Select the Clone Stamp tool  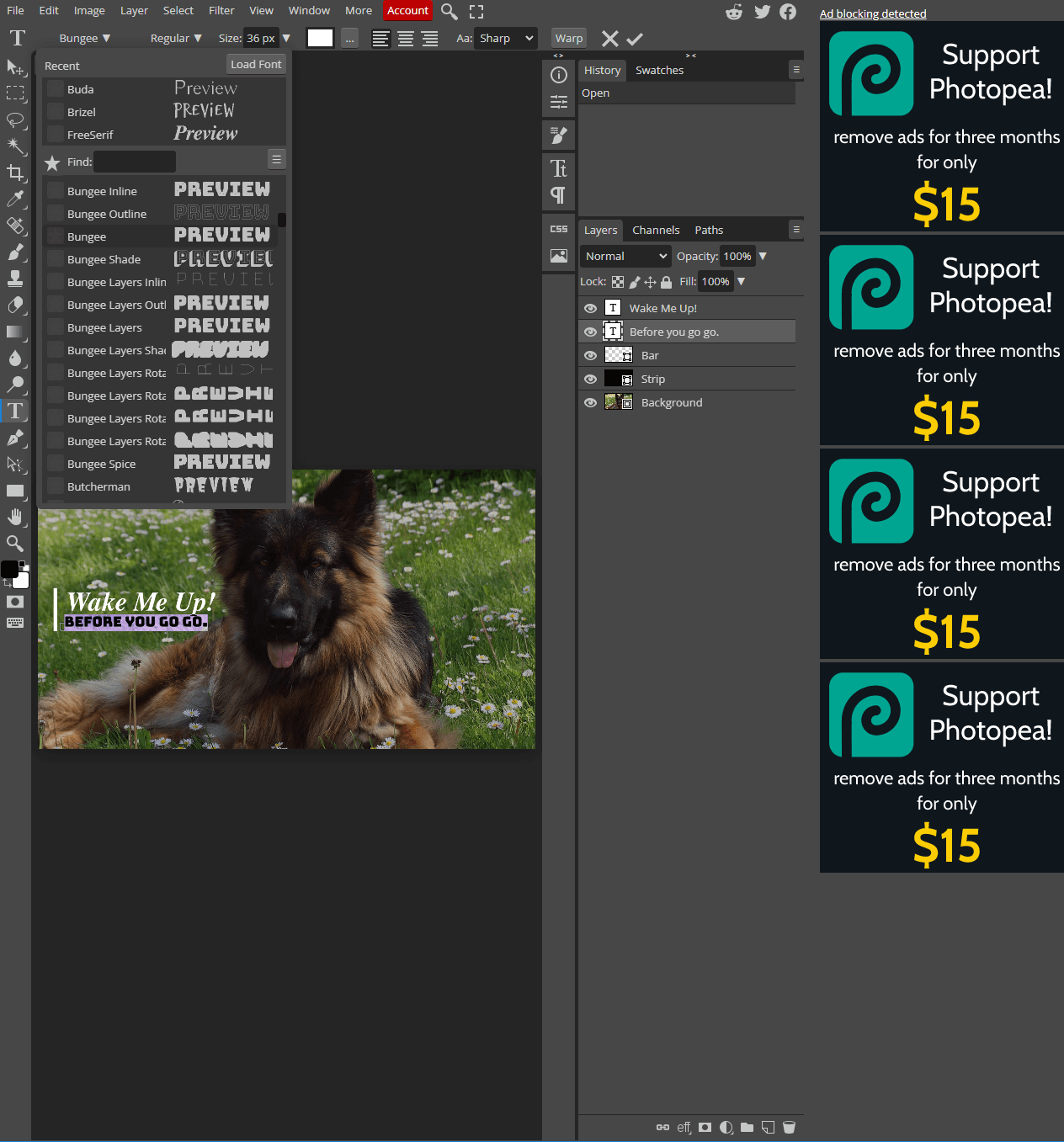pos(15,279)
